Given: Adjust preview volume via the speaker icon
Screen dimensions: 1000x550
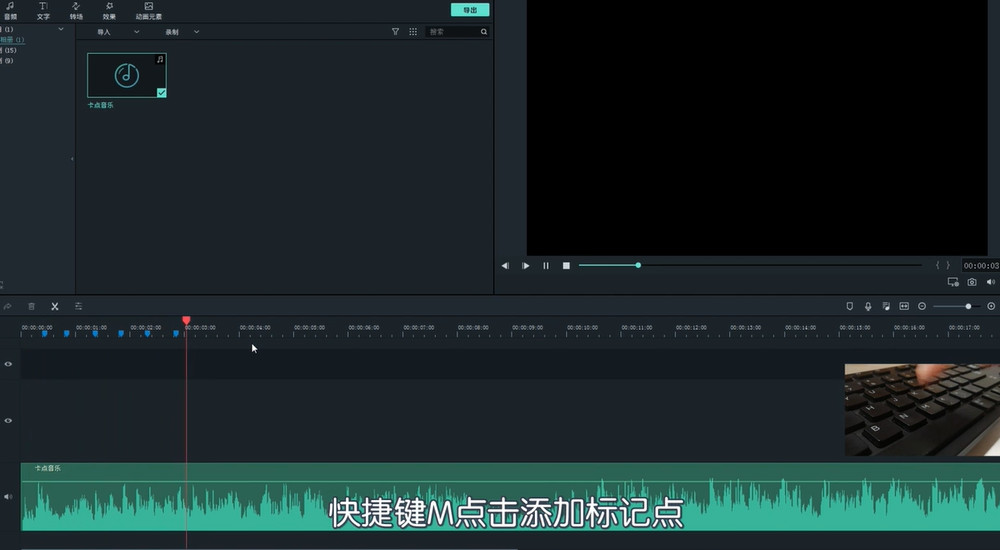Looking at the screenshot, I should [990, 282].
